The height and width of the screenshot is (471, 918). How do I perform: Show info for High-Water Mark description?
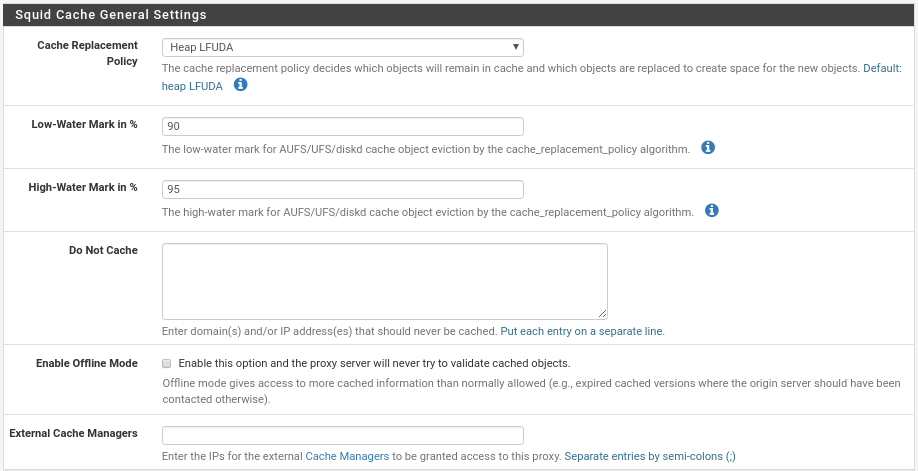point(711,211)
